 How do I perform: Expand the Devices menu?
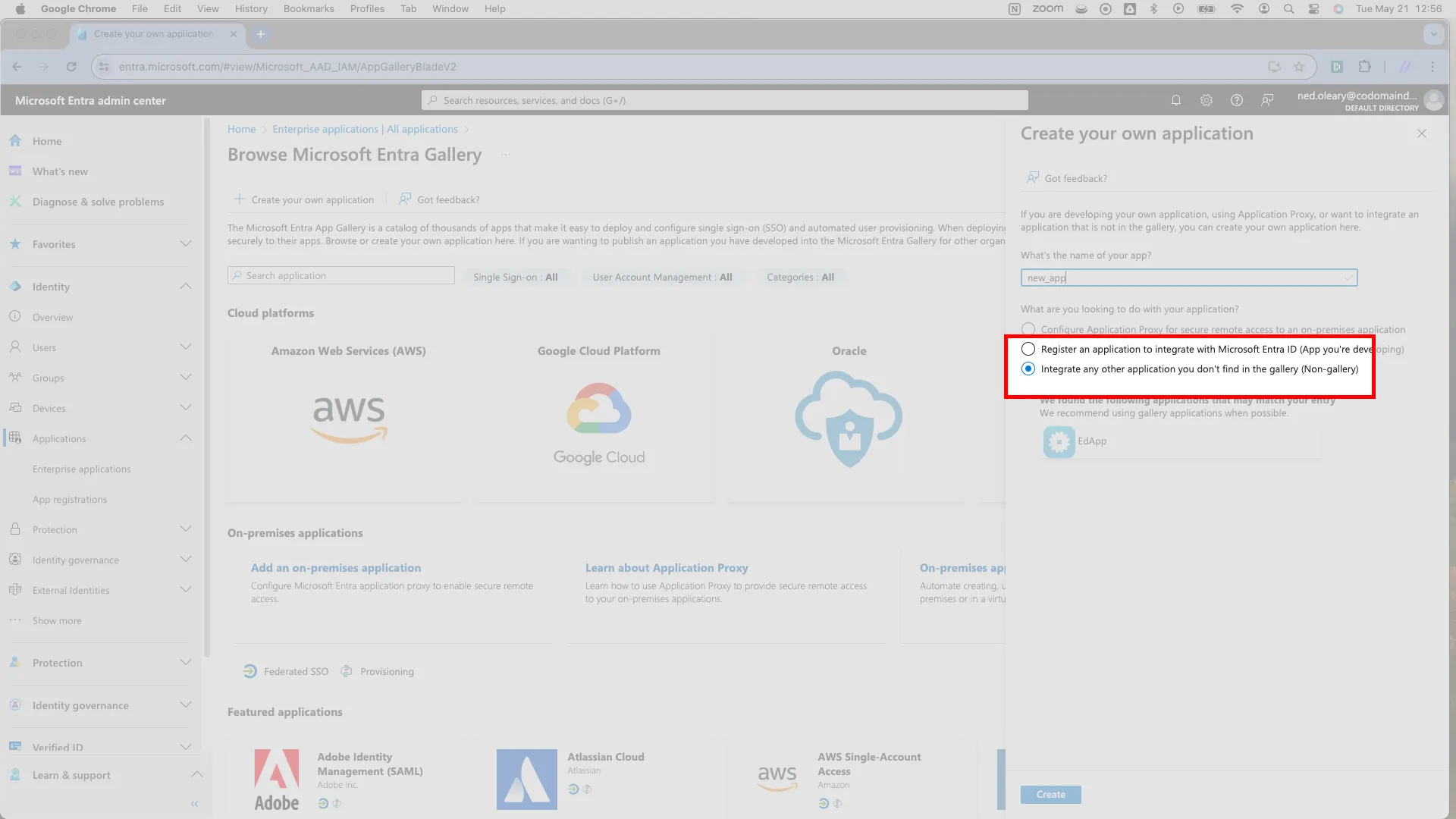click(x=186, y=408)
